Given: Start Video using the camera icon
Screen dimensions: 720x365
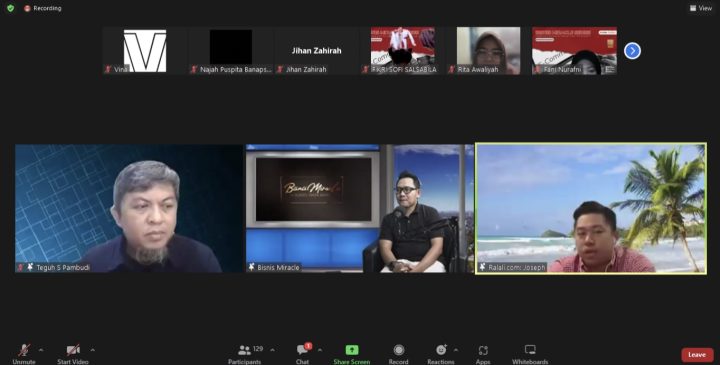Looking at the screenshot, I should click(x=73, y=350).
